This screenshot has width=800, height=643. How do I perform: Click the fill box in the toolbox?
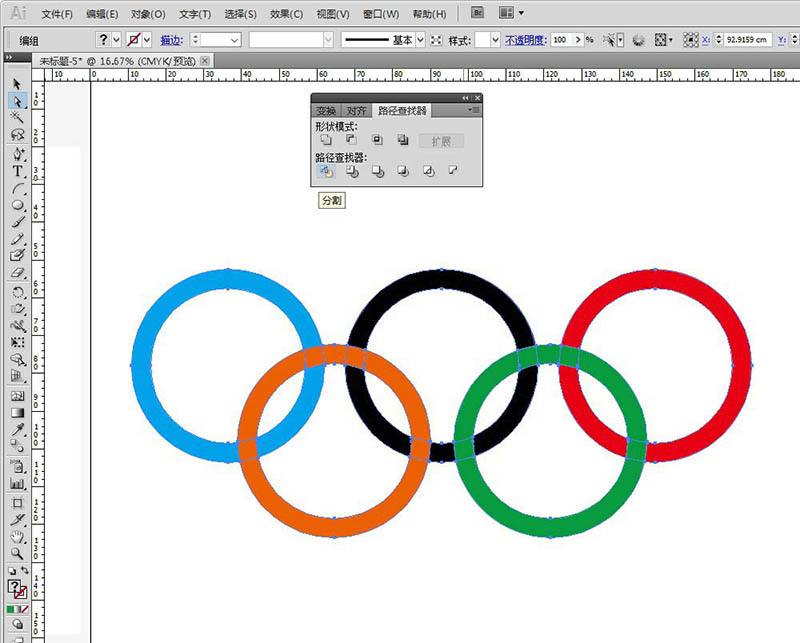click(15, 587)
